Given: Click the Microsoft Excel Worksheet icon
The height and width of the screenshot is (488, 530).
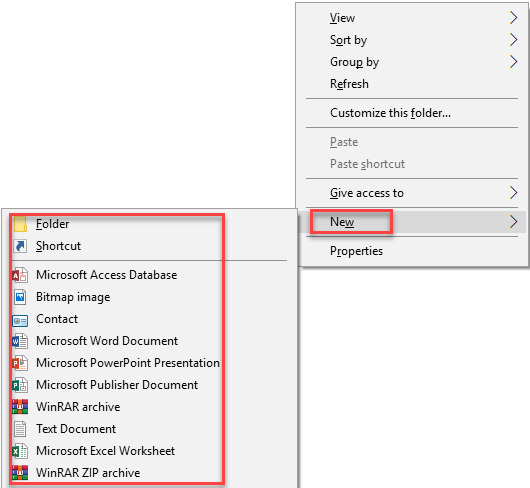Looking at the screenshot, I should coord(20,451).
